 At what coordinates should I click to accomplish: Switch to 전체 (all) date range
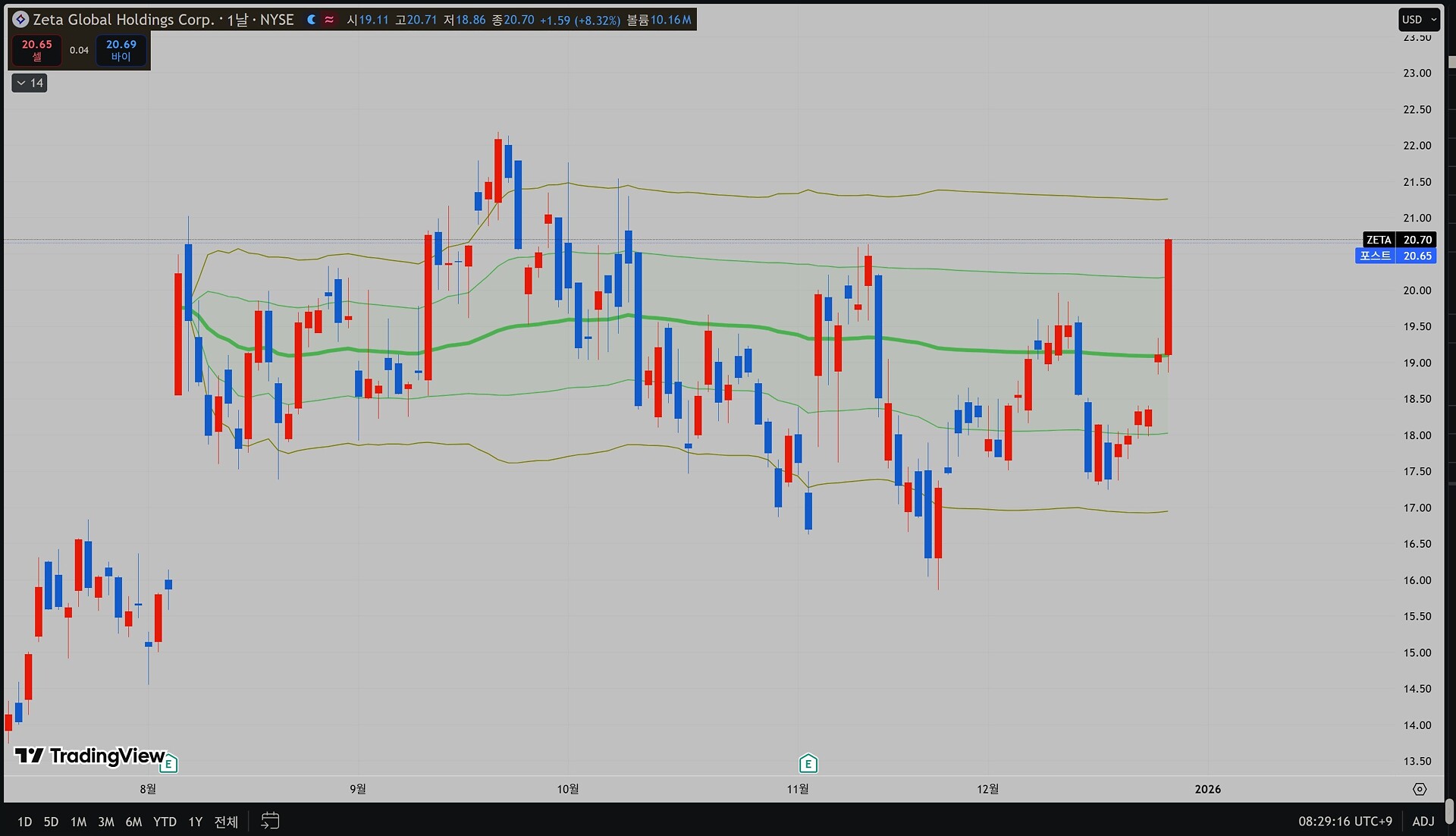(226, 822)
